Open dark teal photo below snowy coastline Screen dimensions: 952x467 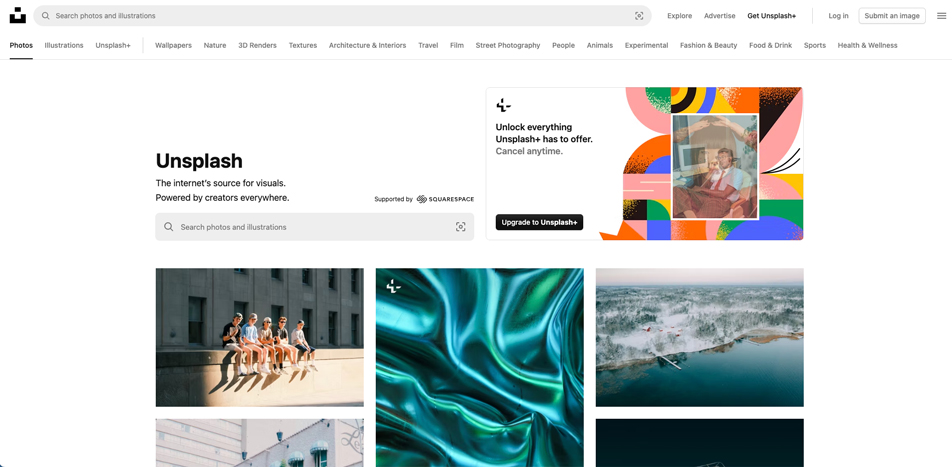coord(699,443)
